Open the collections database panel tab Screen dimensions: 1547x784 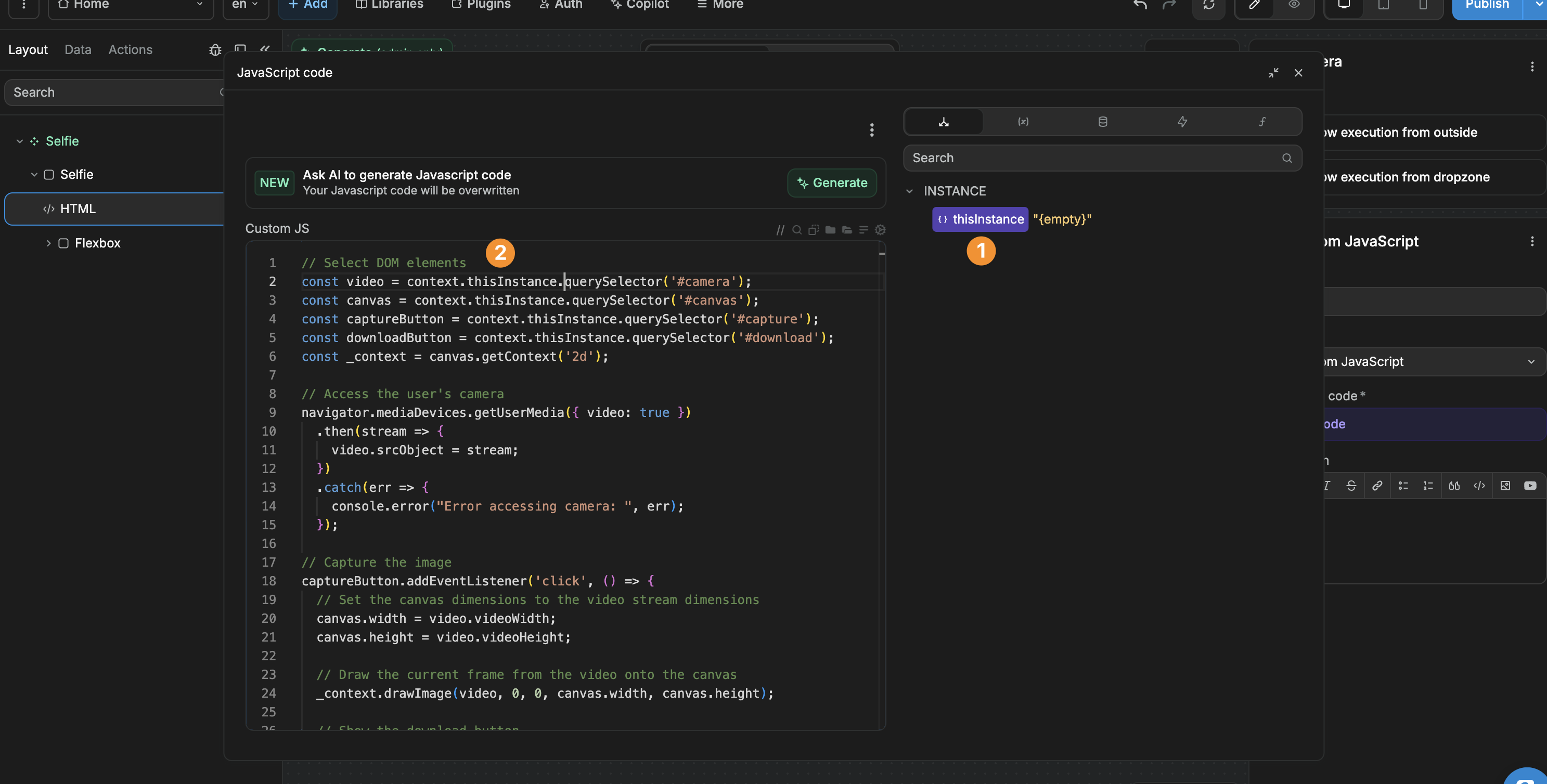click(1103, 121)
